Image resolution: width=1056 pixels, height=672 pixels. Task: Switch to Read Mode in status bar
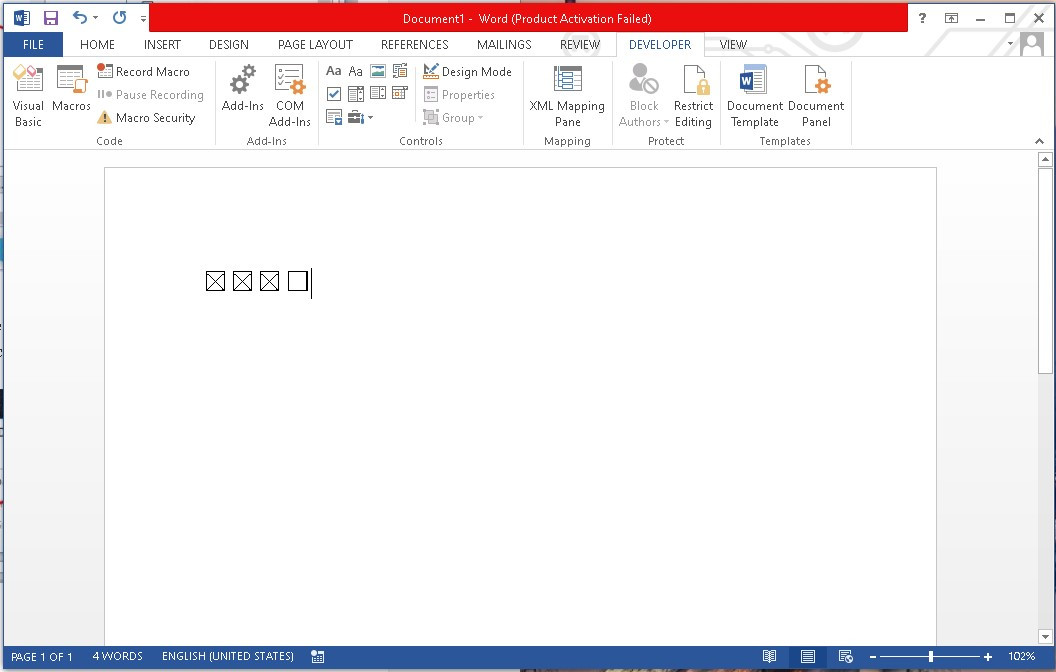point(769,656)
